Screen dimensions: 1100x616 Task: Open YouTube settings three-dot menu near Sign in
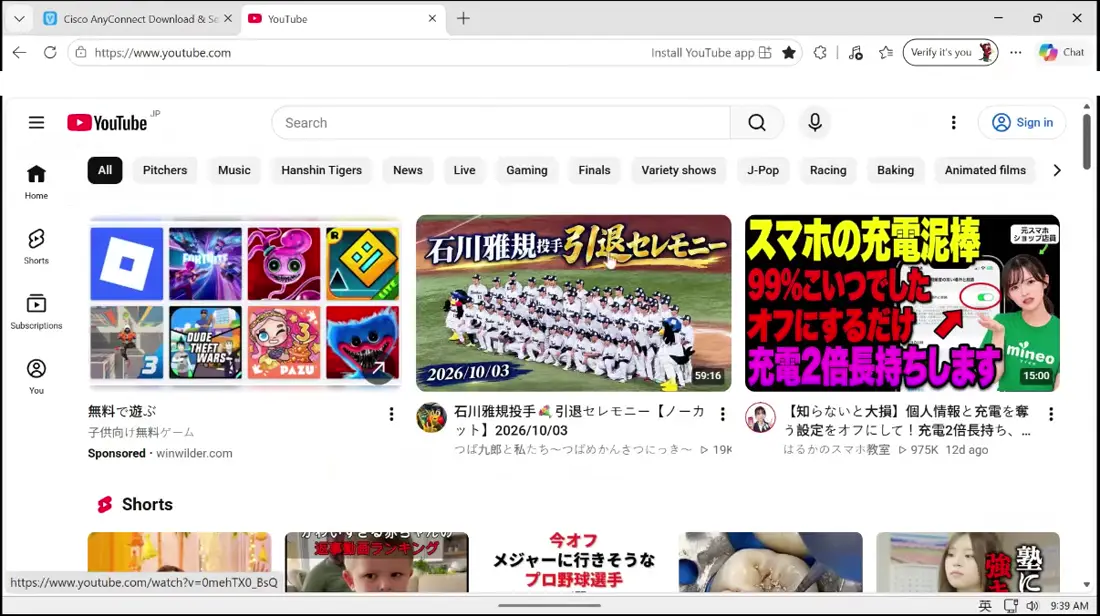[953, 123]
